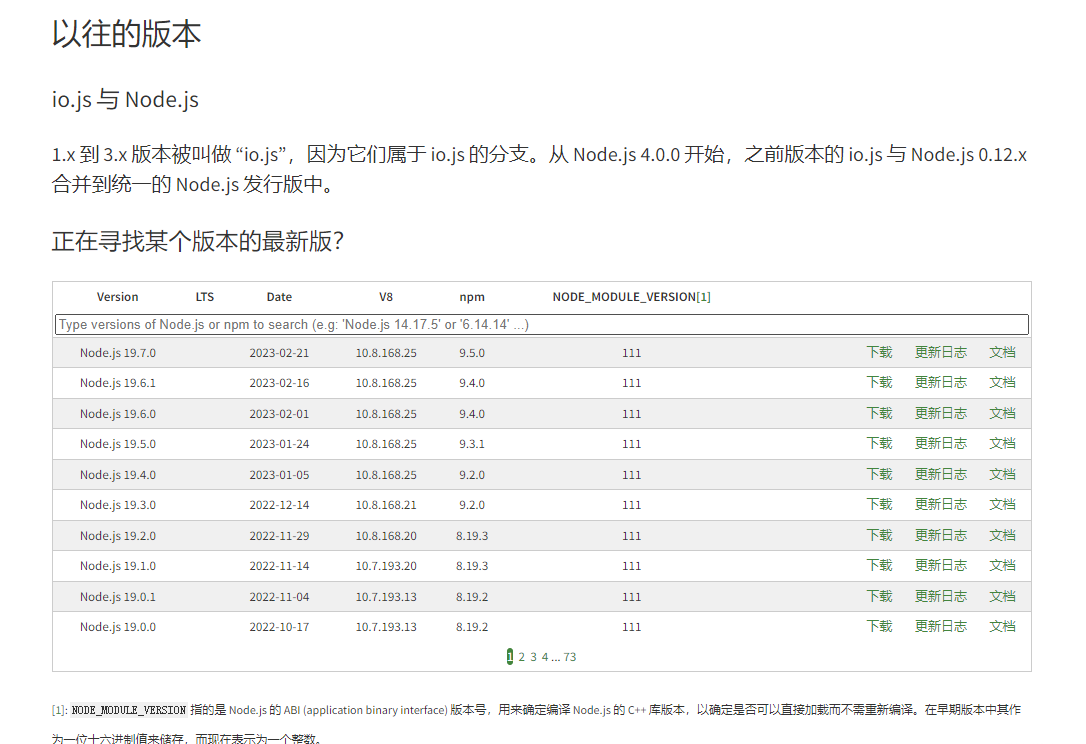Click the V8 column header
The width and height of the screenshot is (1086, 744).
coord(386,296)
